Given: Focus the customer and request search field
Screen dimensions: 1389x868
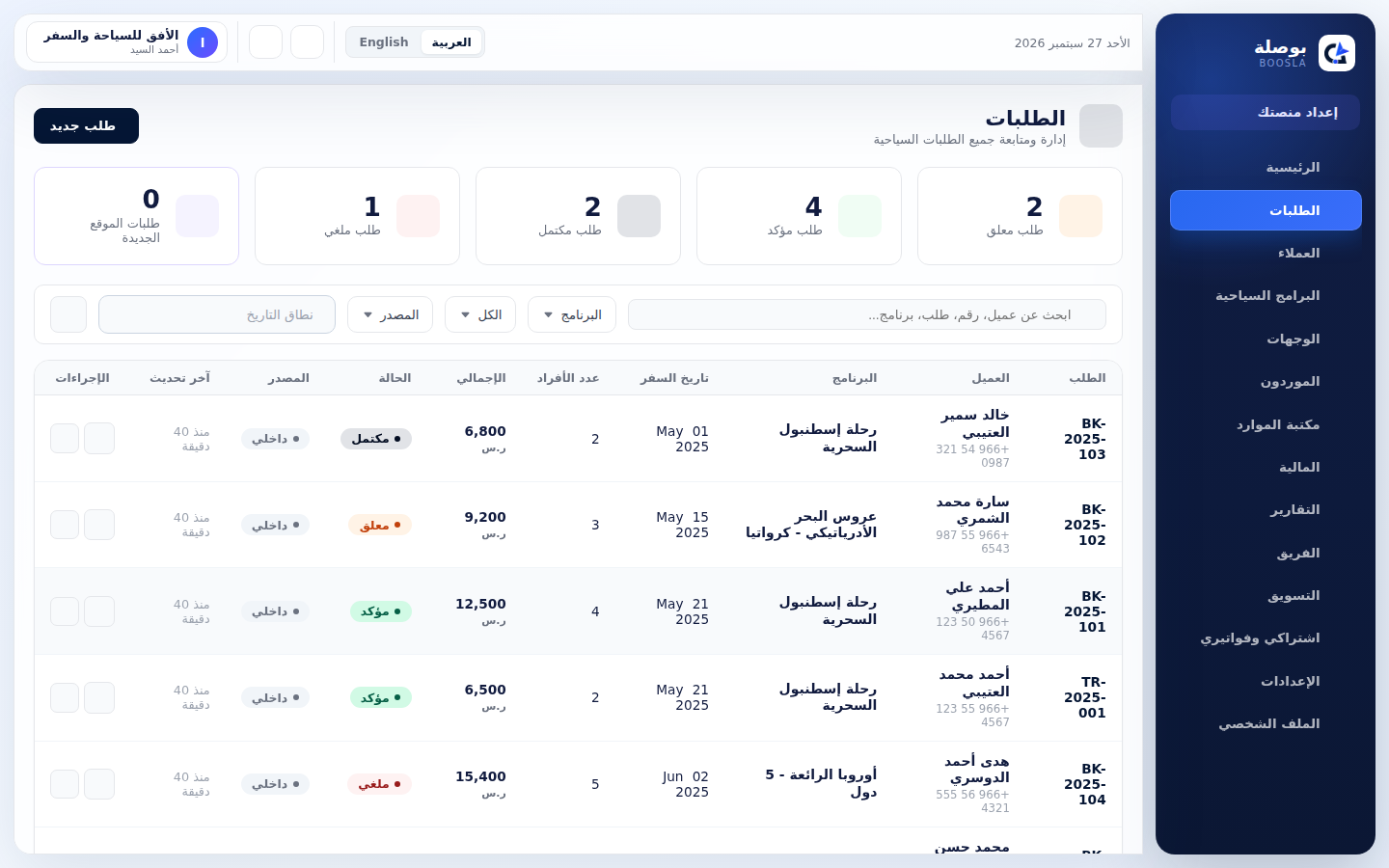Looking at the screenshot, I should pos(867,314).
